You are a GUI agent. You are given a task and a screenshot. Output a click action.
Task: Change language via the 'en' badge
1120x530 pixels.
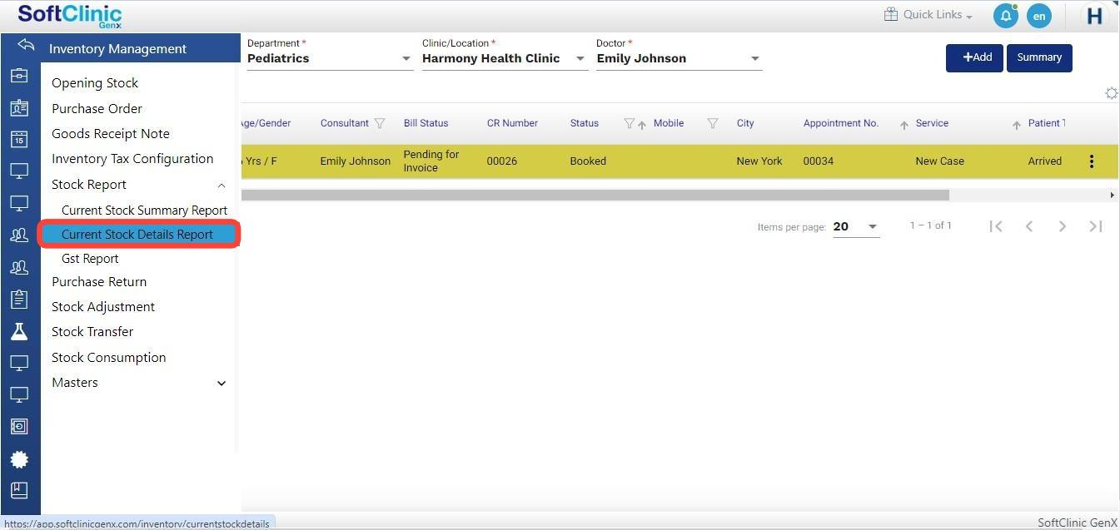pos(1039,16)
